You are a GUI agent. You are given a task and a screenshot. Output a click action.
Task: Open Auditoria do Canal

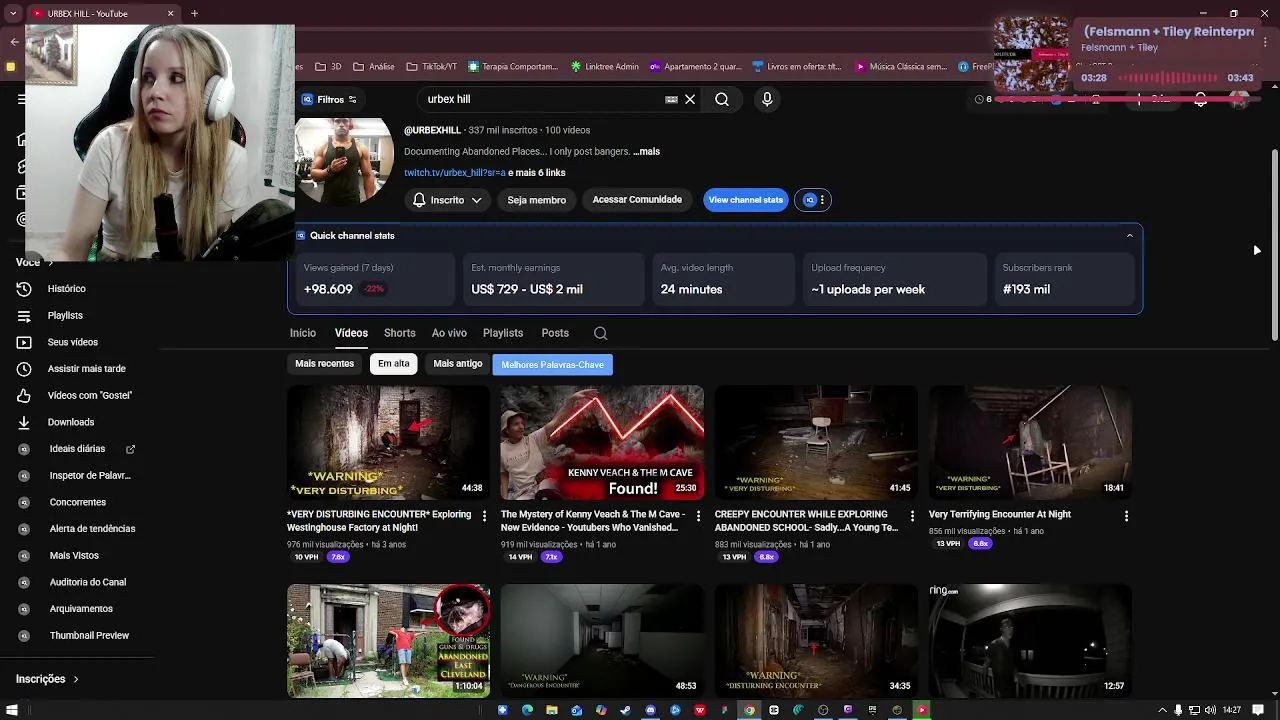tap(87, 582)
